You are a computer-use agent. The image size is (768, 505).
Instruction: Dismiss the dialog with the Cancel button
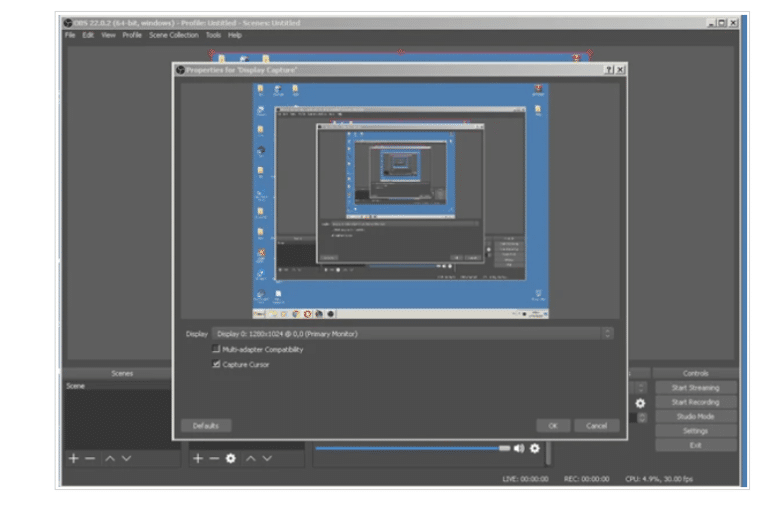pos(597,426)
